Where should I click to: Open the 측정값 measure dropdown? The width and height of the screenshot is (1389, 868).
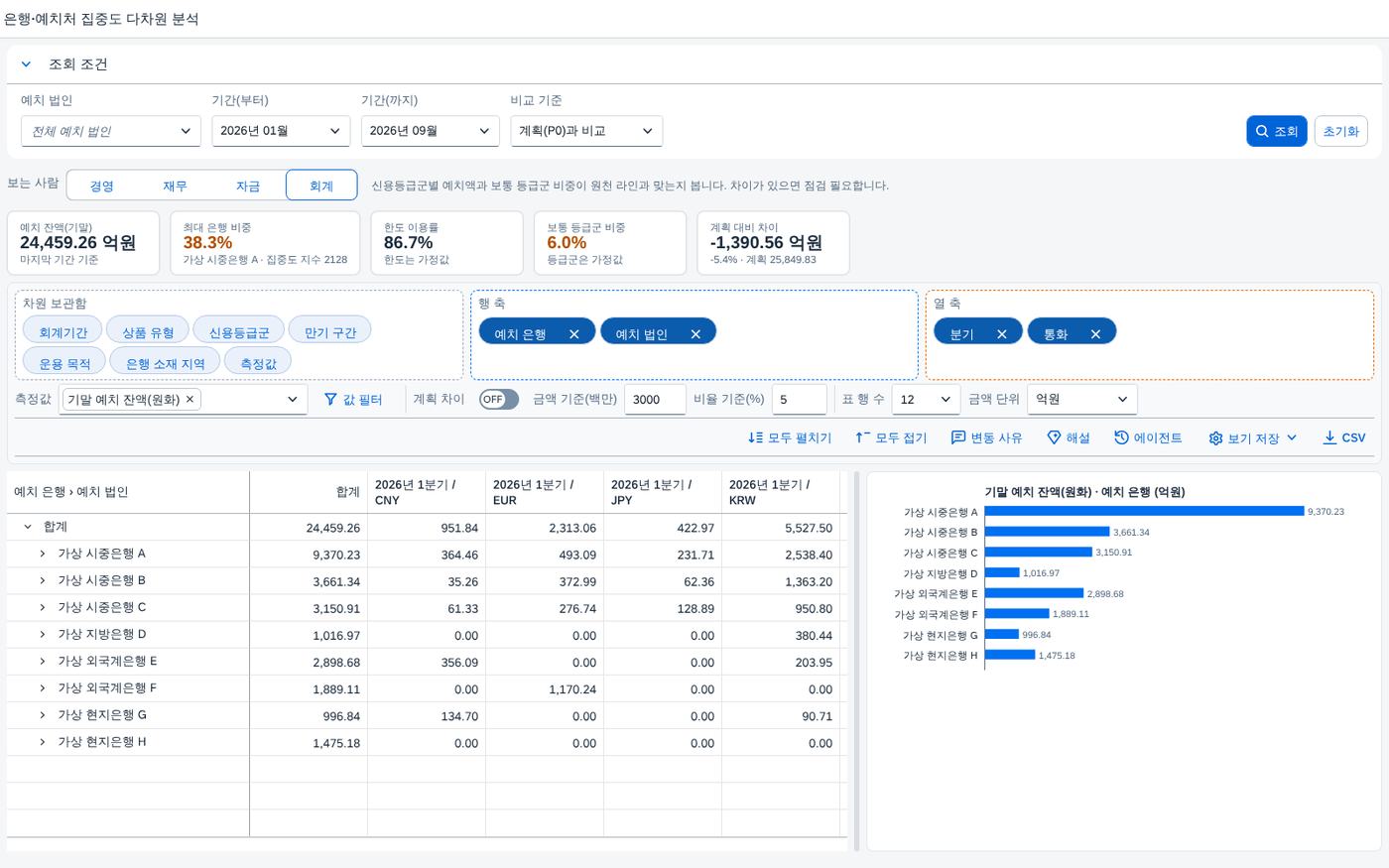coord(292,399)
